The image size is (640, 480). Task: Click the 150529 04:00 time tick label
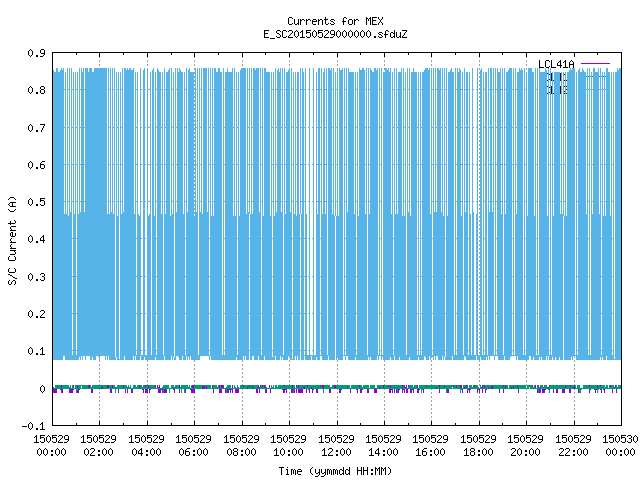(x=146, y=446)
